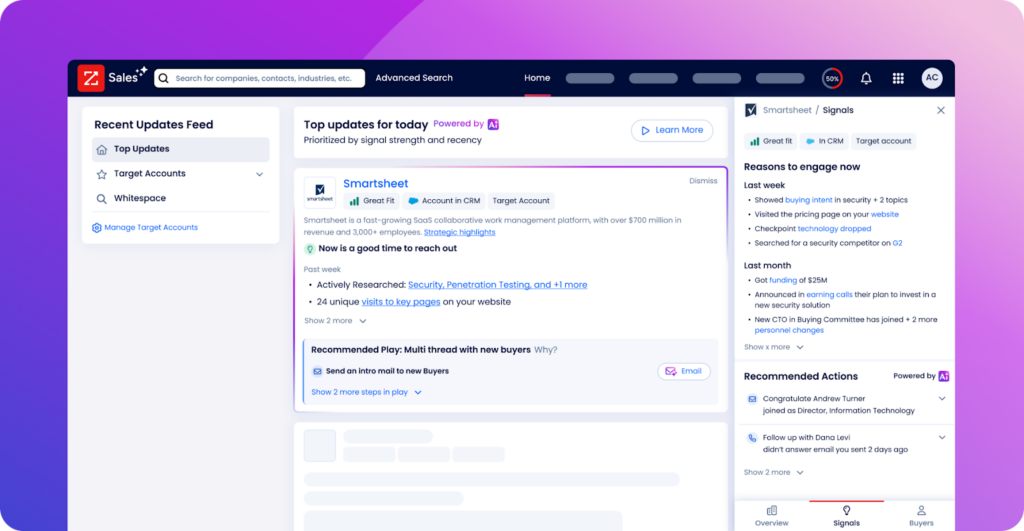Click the AC user avatar
The height and width of the screenshot is (531, 1024).
(x=932, y=78)
